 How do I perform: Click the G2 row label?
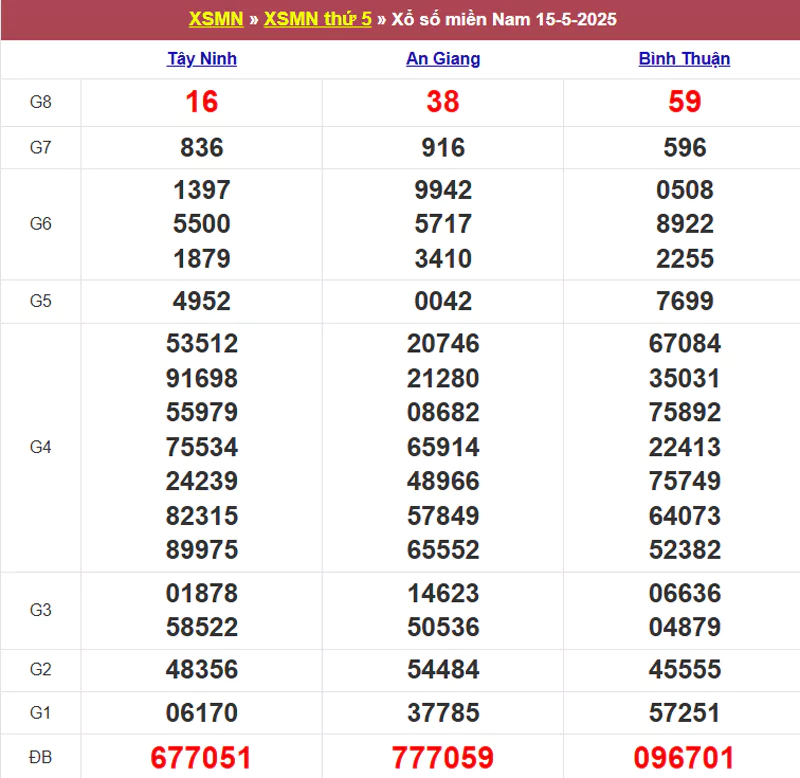point(41,669)
